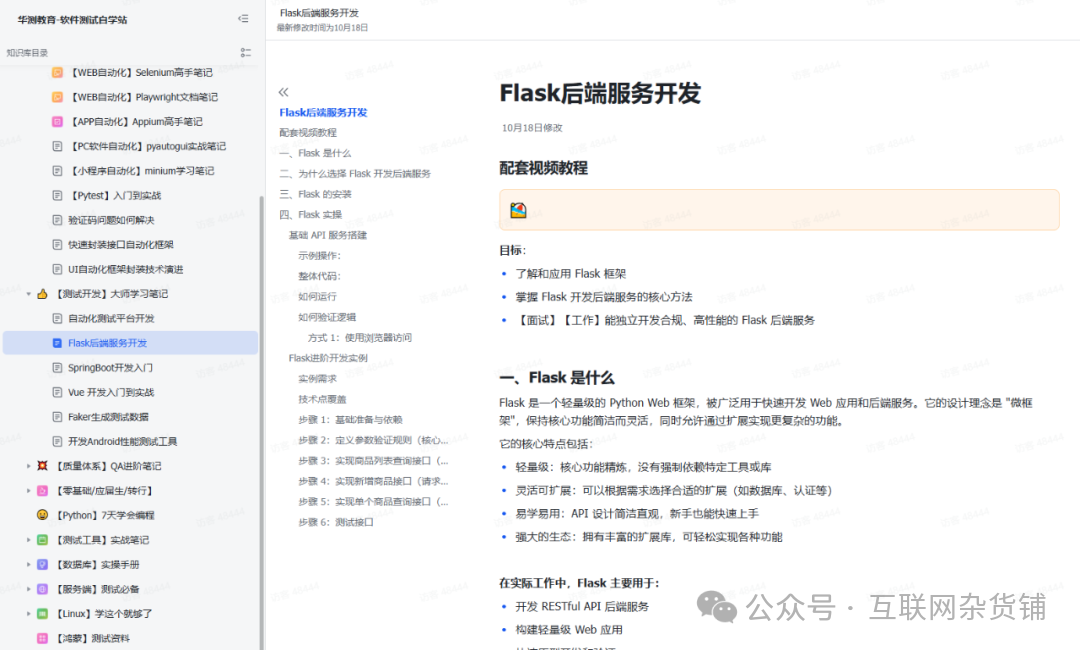Click the red star icon beside 【质量体系】QA进阶笔记

tap(42, 466)
